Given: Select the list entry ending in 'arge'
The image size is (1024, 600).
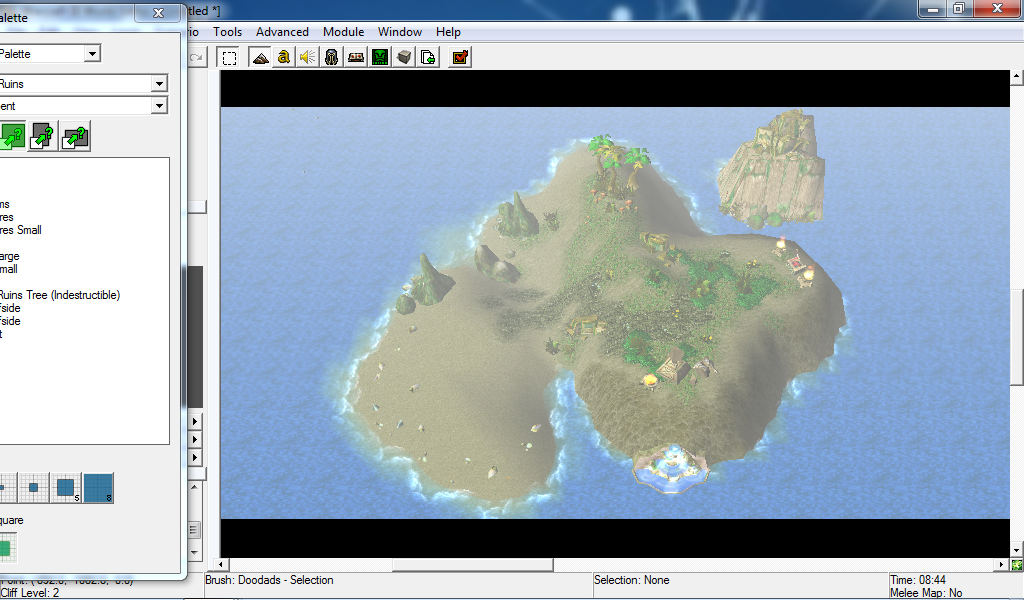Looking at the screenshot, I should click(x=10, y=256).
